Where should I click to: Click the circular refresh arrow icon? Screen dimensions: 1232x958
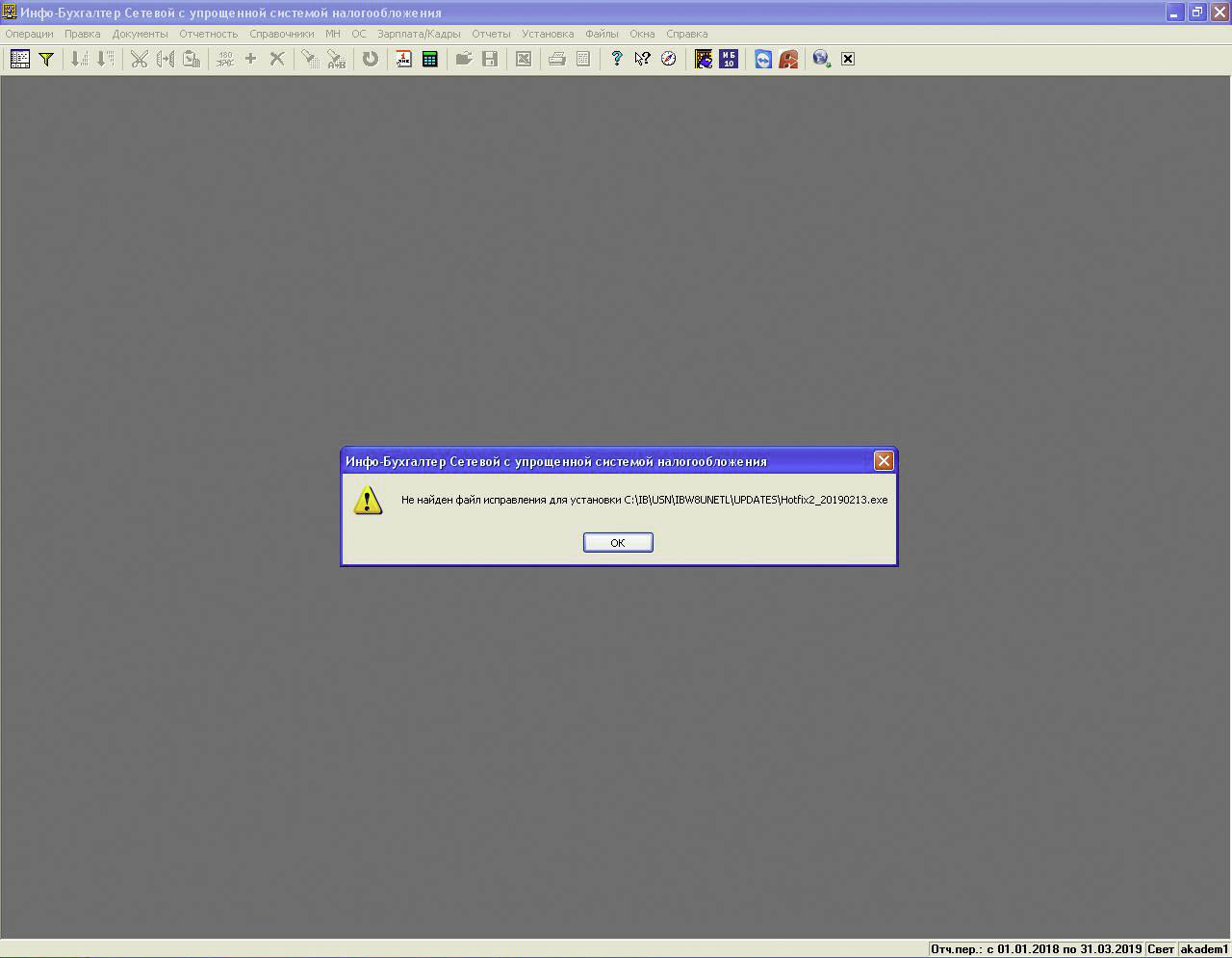coord(371,59)
